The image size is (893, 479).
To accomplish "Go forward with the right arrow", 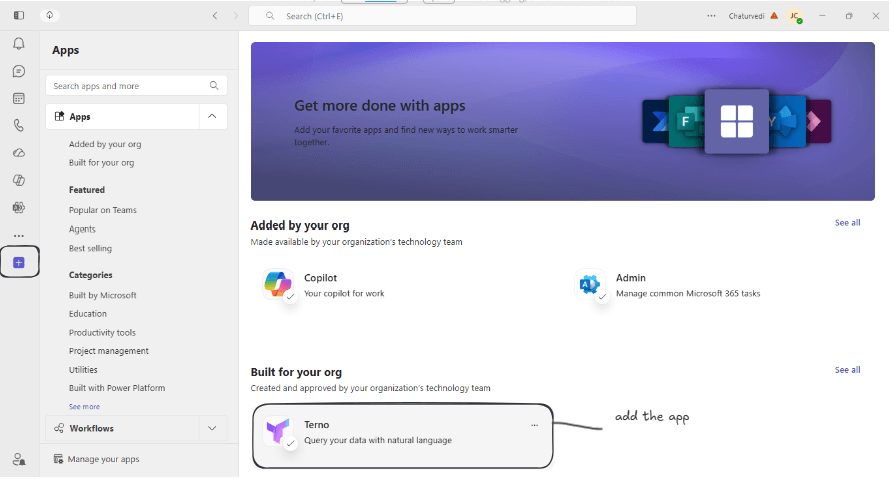I will 236,16.
